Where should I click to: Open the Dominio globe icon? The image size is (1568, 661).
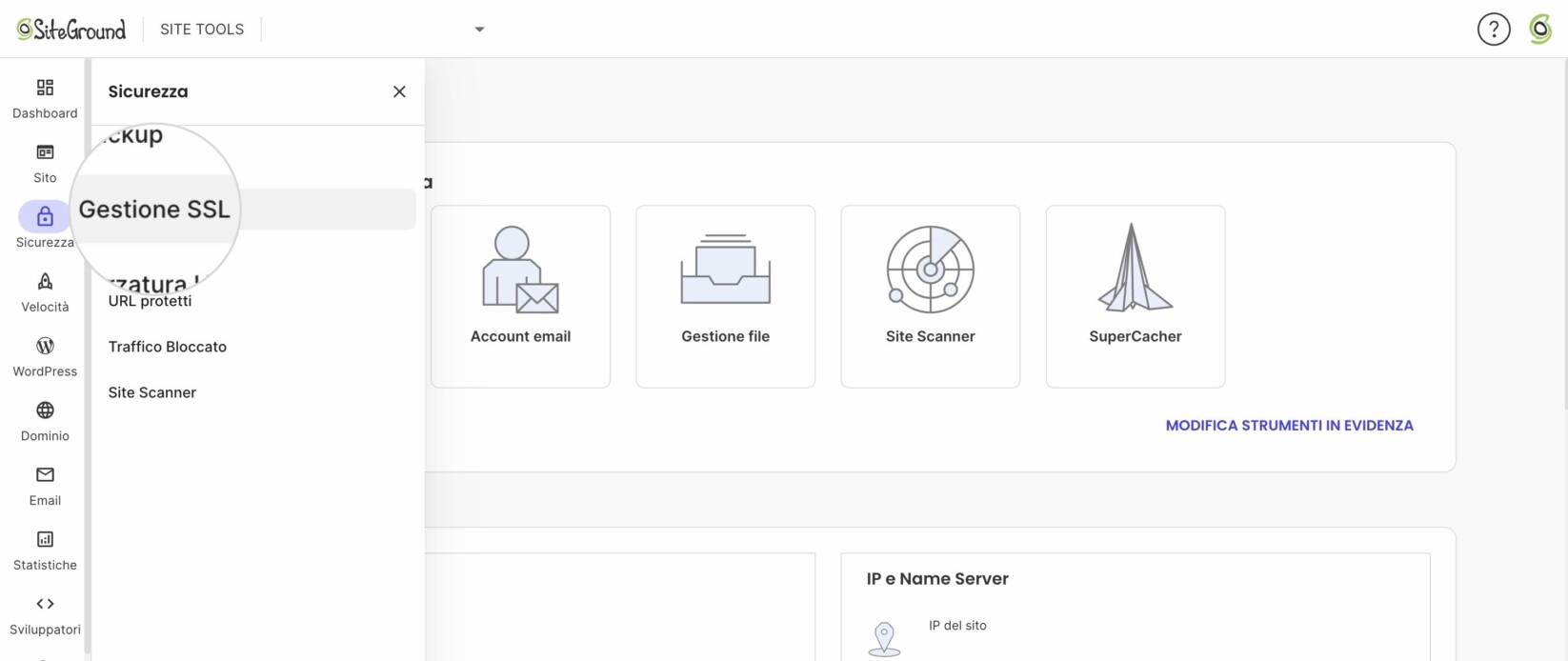coord(45,411)
